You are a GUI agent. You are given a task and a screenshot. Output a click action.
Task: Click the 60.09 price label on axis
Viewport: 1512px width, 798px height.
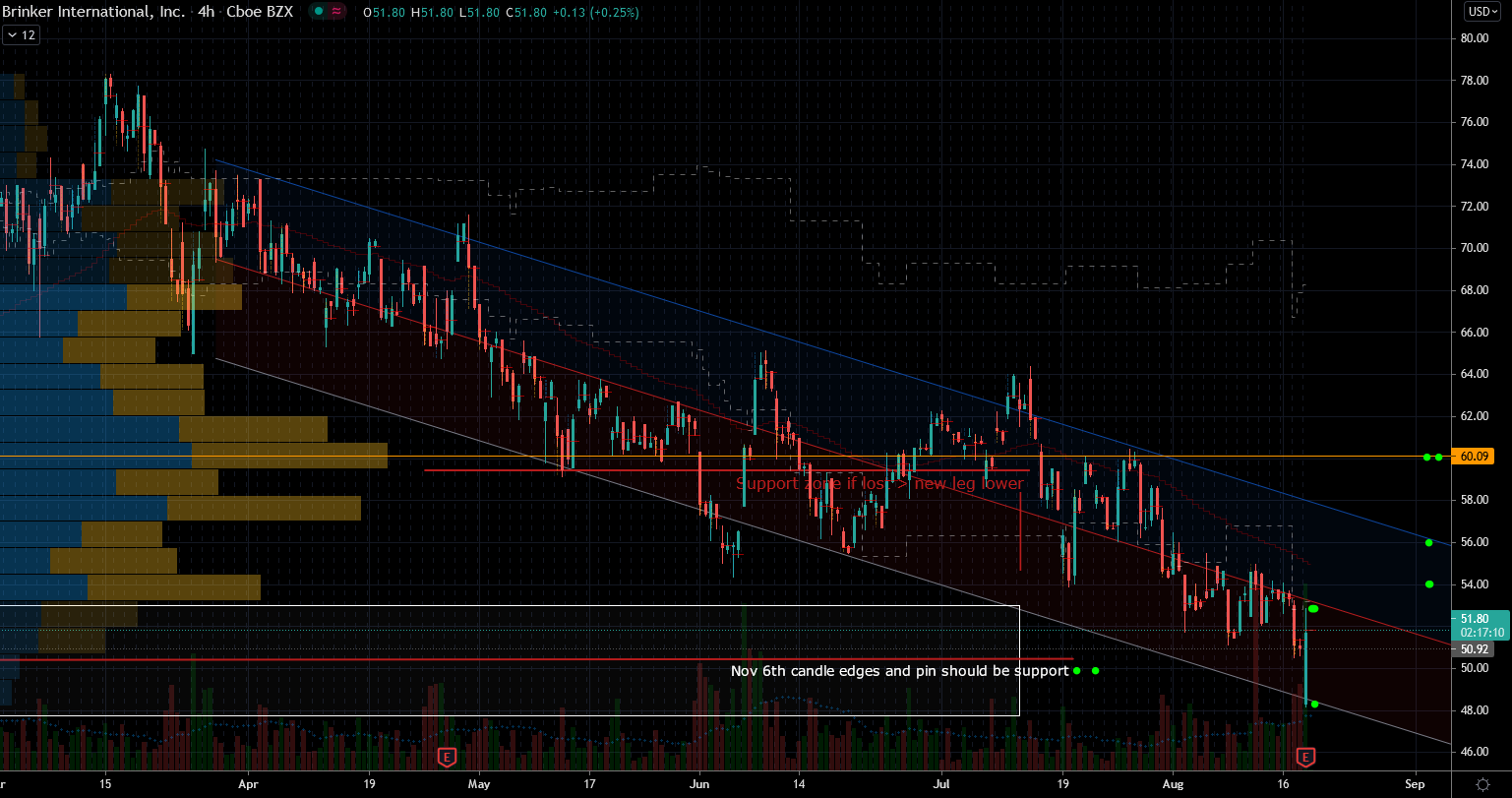[x=1473, y=457]
